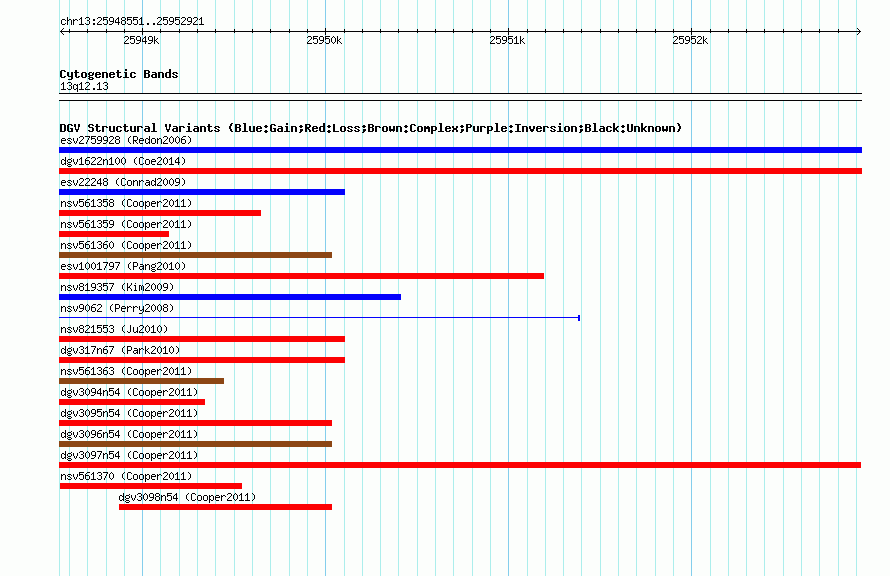Select the red esv1001797 loss bar
890x576 pixels.
pos(301,276)
